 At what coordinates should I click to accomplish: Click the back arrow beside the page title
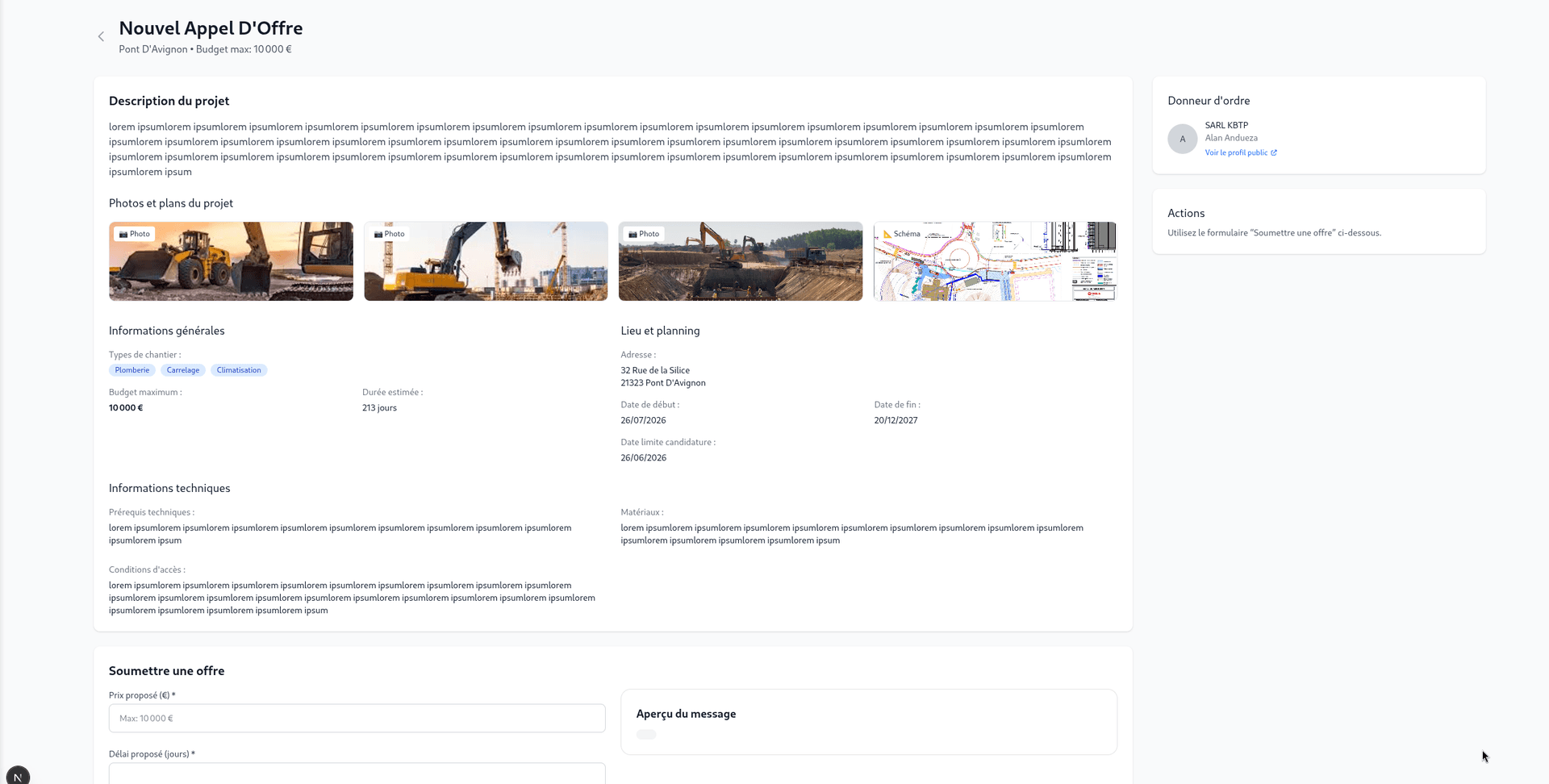pyautogui.click(x=101, y=36)
